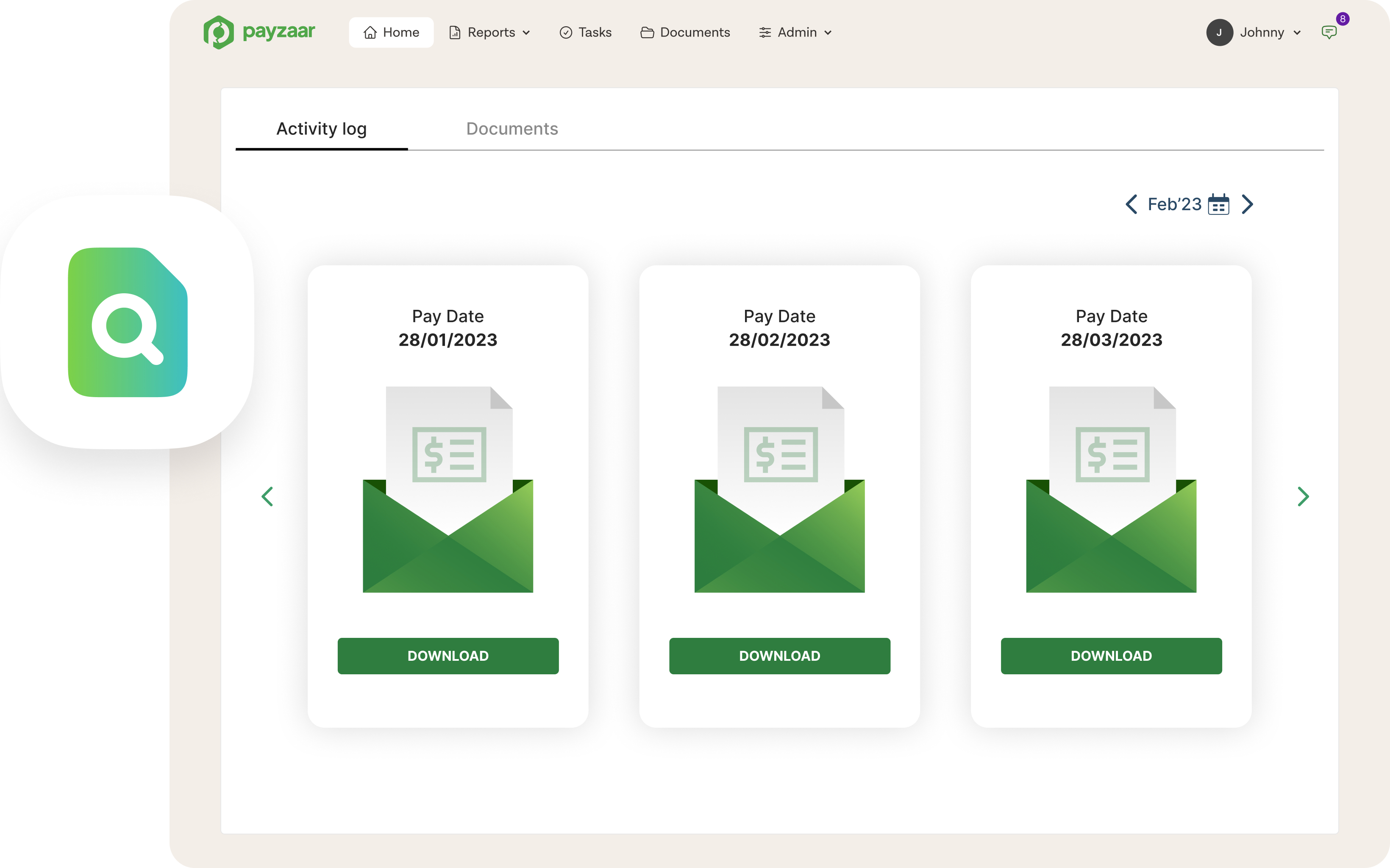Switch to the Activity log tab
1390x868 pixels.
(321, 129)
